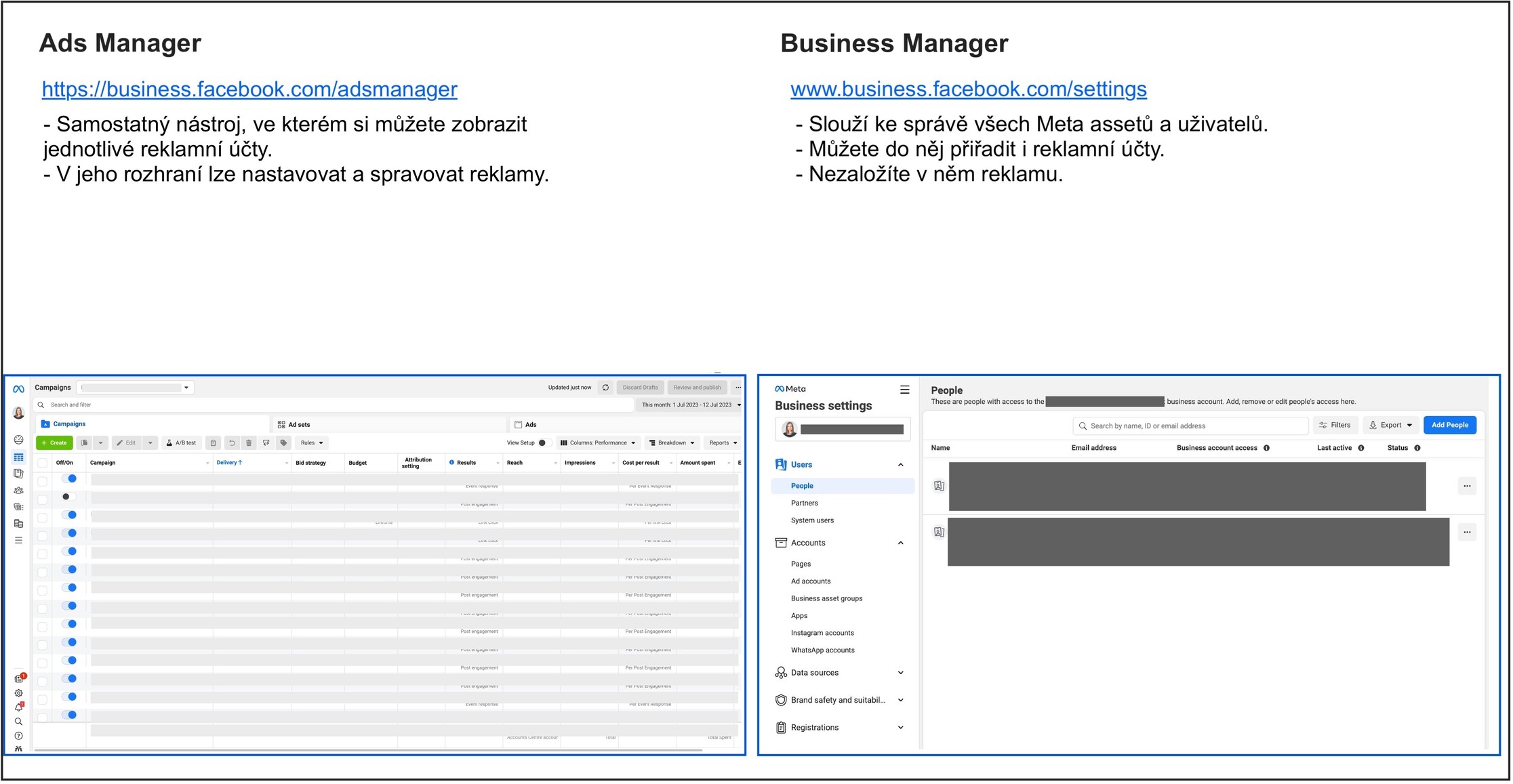Open the This month date range dropdown

pyautogui.click(x=691, y=405)
